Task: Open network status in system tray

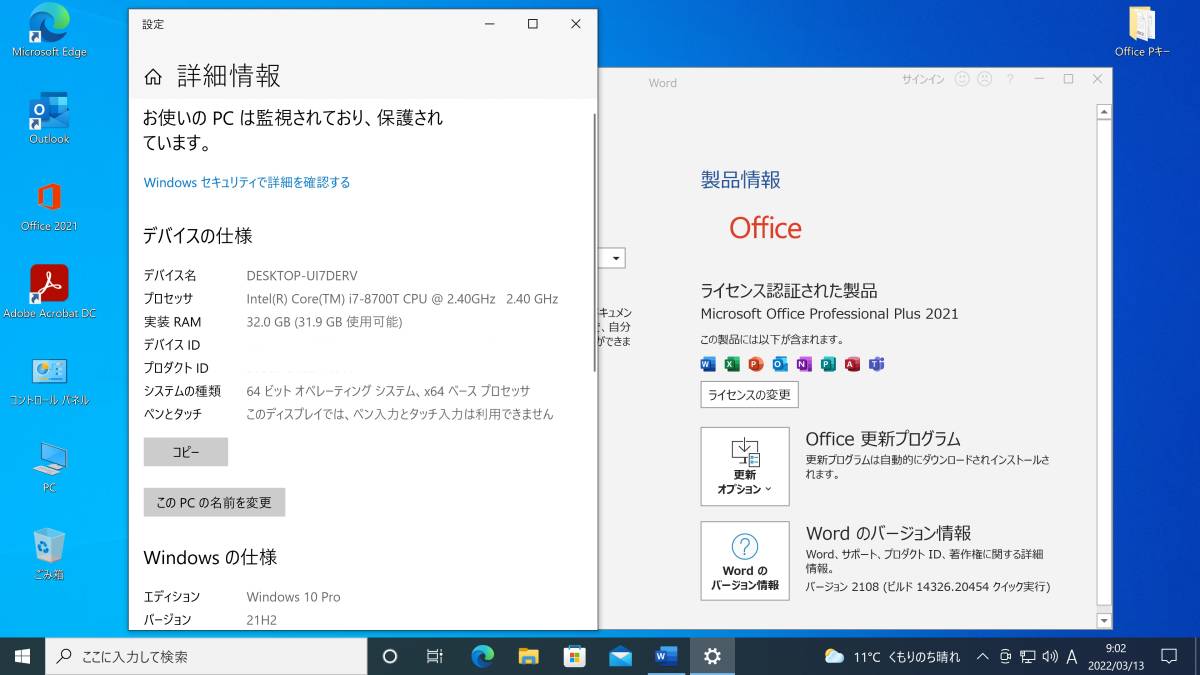Action: (1028, 657)
